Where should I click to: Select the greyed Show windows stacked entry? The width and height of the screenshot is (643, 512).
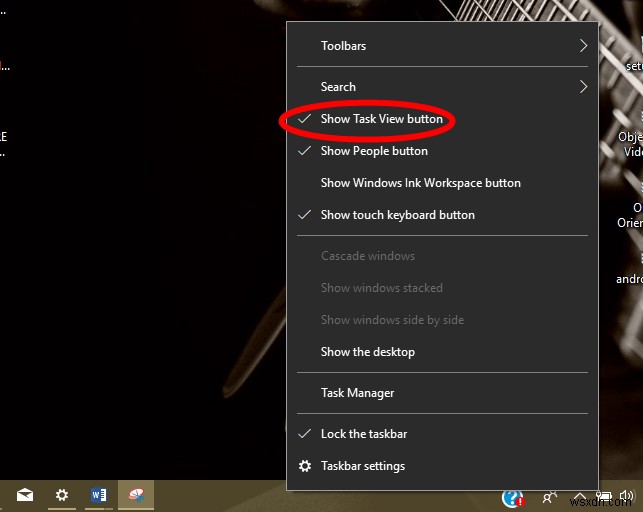(442, 288)
